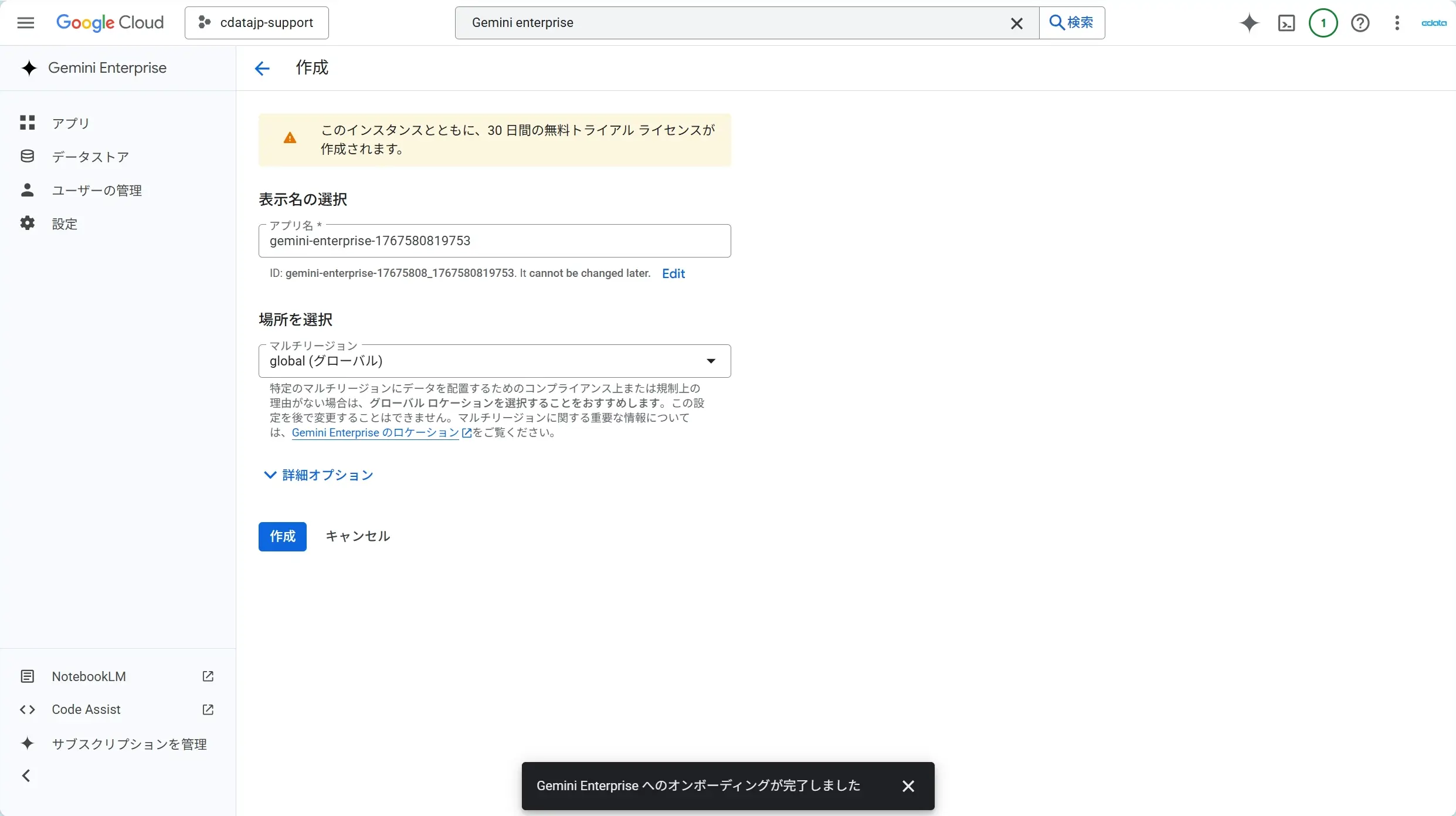This screenshot has width=1456, height=816.
Task: Open the three-dot settings menu in header
Action: coord(1397,23)
